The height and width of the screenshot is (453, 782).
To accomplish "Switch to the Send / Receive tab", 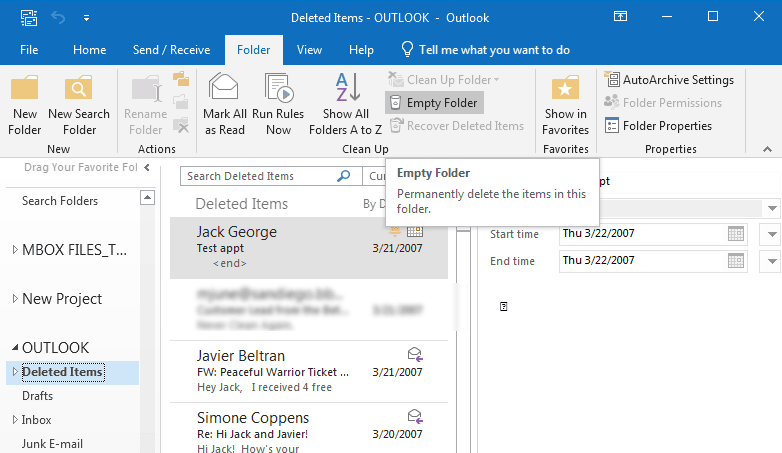I will point(171,50).
